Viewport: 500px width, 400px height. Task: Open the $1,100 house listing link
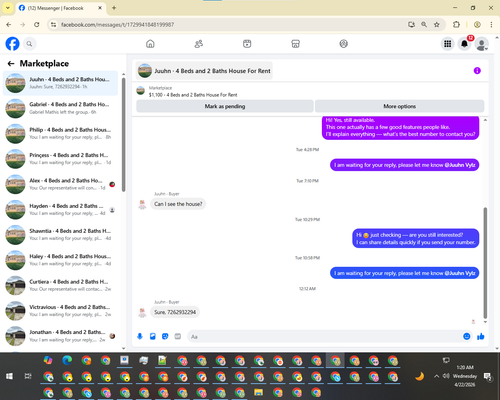click(193, 95)
